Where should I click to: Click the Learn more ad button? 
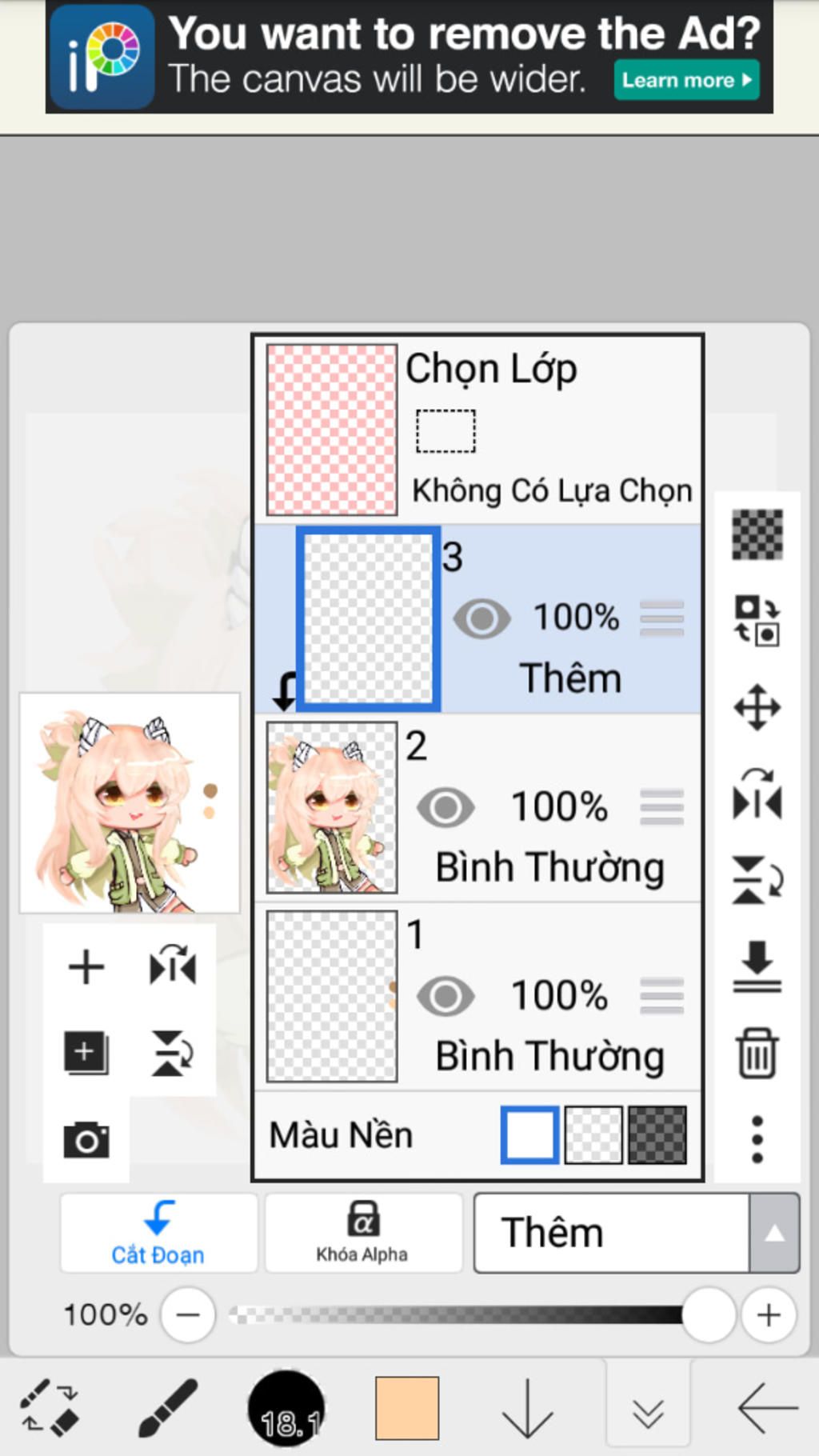point(686,80)
